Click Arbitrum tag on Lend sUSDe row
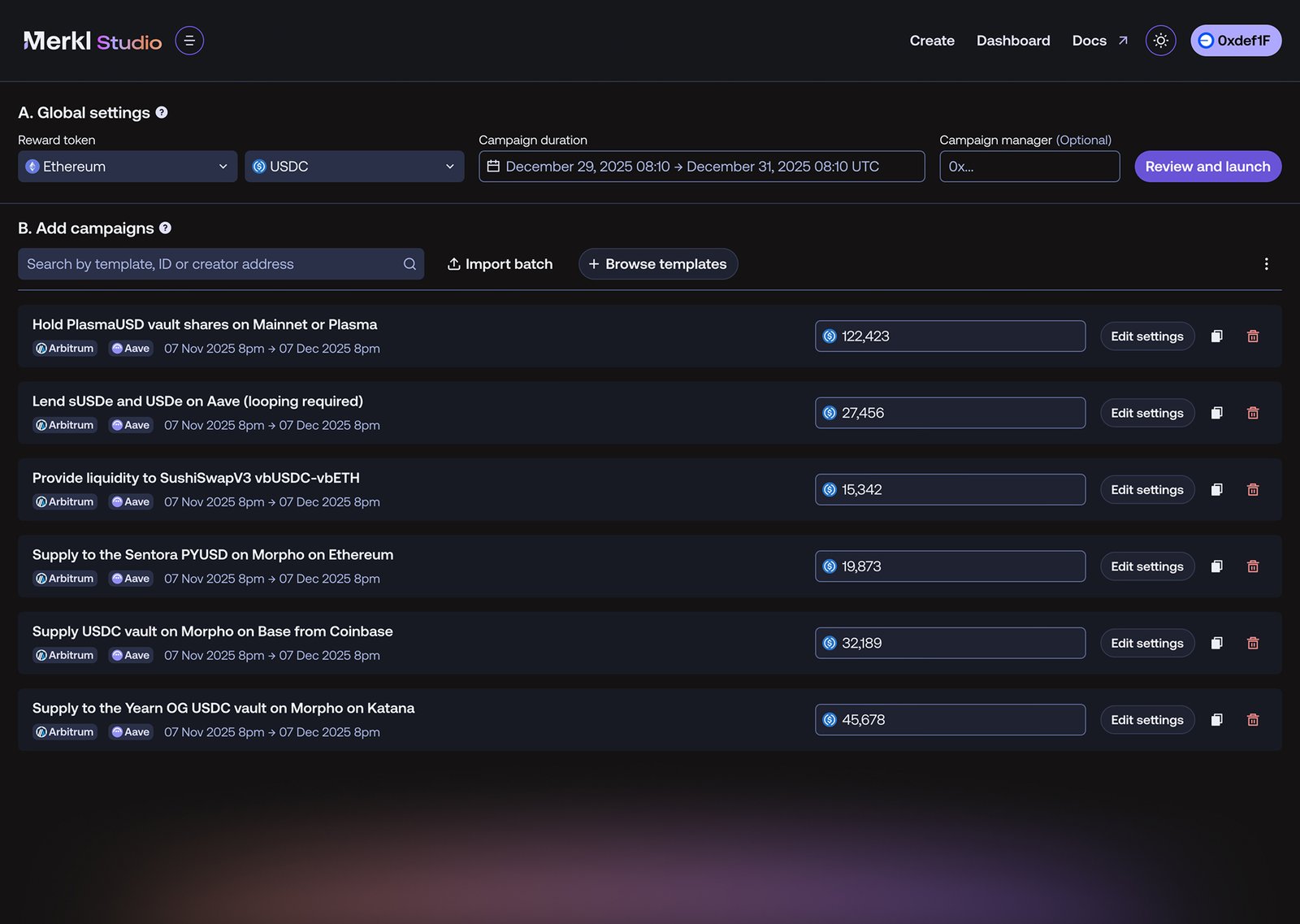Viewport: 1300px width, 924px height. pos(65,425)
